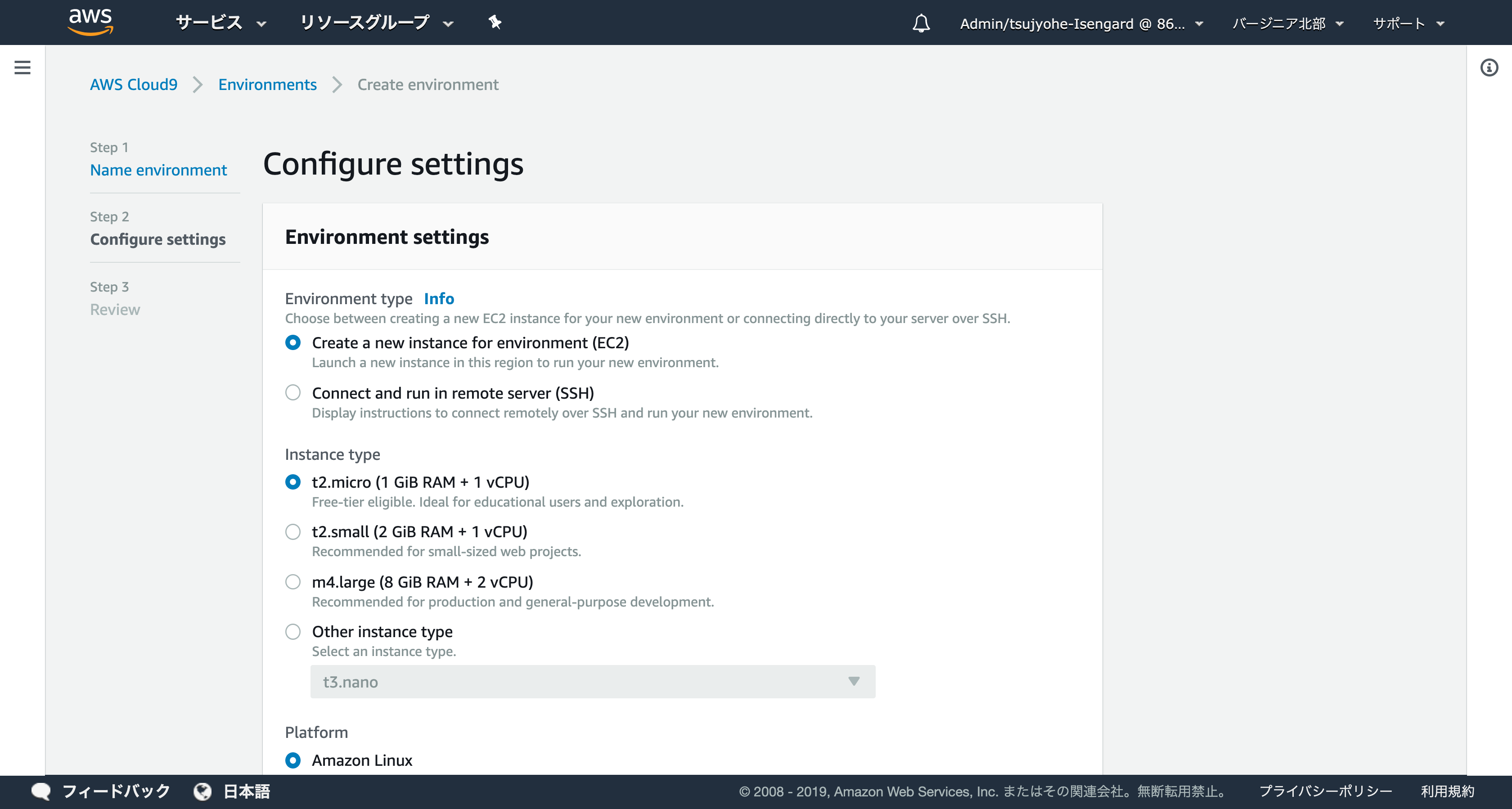Expand the リソースグループ resource groups menu
Image resolution: width=1512 pixels, height=809 pixels.
(x=377, y=23)
